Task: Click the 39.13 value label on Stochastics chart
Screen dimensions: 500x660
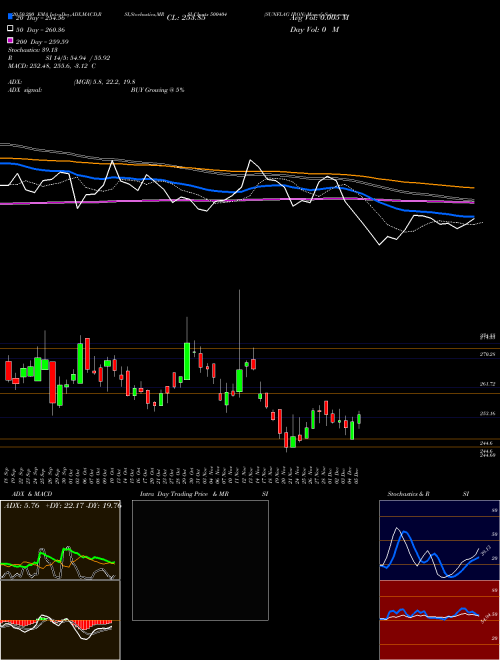Action: tap(485, 550)
